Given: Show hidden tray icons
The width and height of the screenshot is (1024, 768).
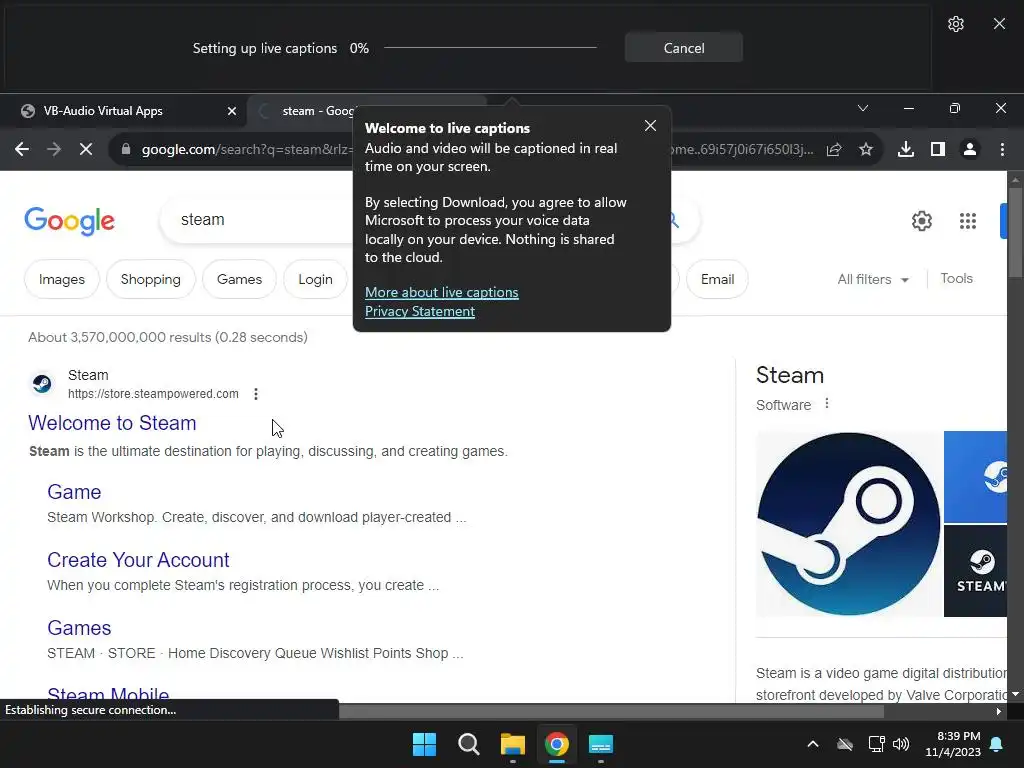Looking at the screenshot, I should click(812, 744).
